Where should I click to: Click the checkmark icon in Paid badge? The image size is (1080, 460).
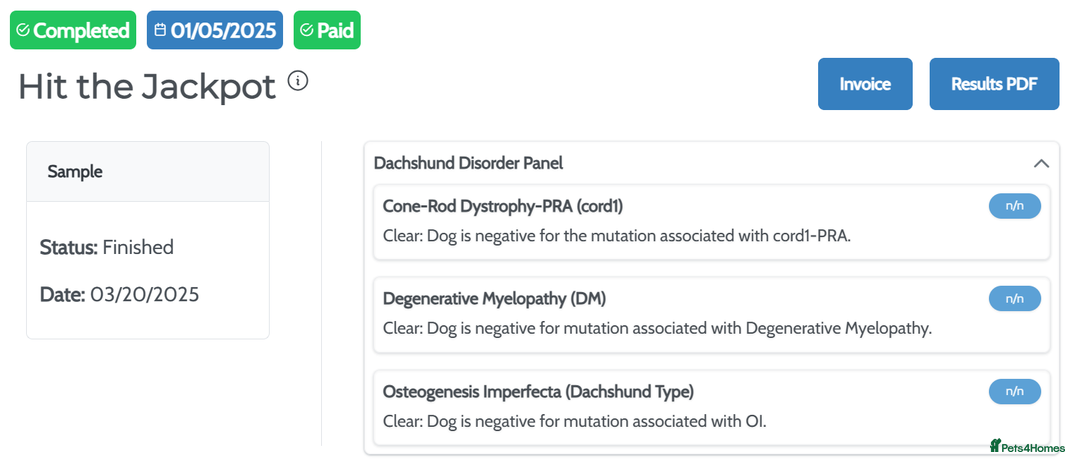(x=306, y=31)
